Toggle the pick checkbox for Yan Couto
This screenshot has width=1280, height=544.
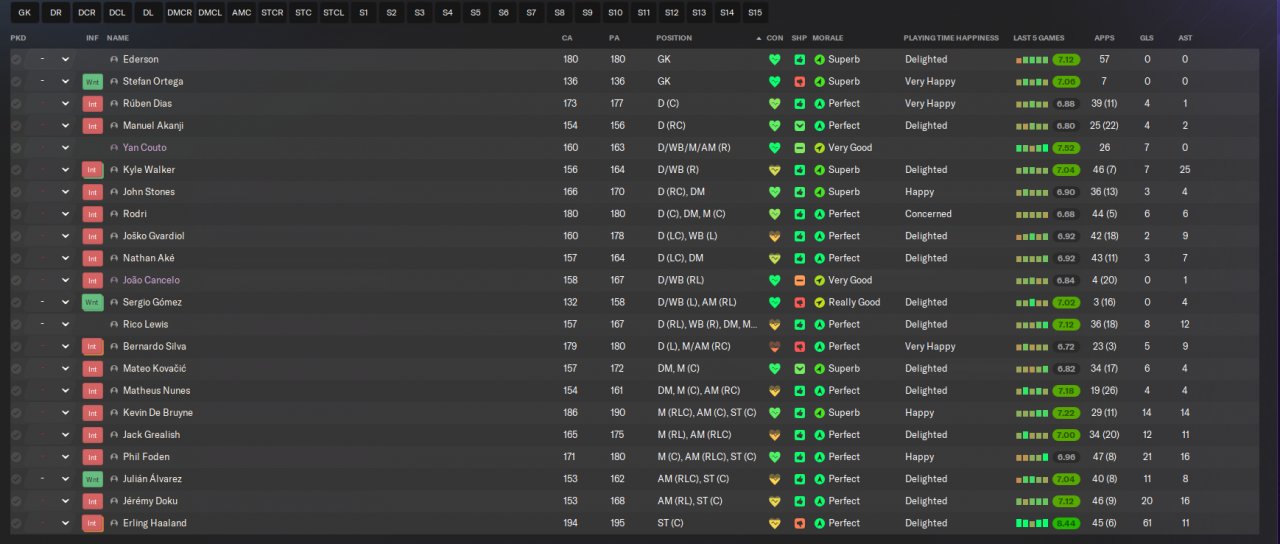click(x=16, y=147)
